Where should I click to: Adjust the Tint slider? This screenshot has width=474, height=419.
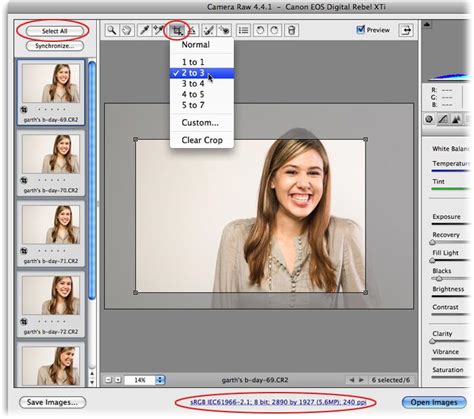click(x=450, y=189)
